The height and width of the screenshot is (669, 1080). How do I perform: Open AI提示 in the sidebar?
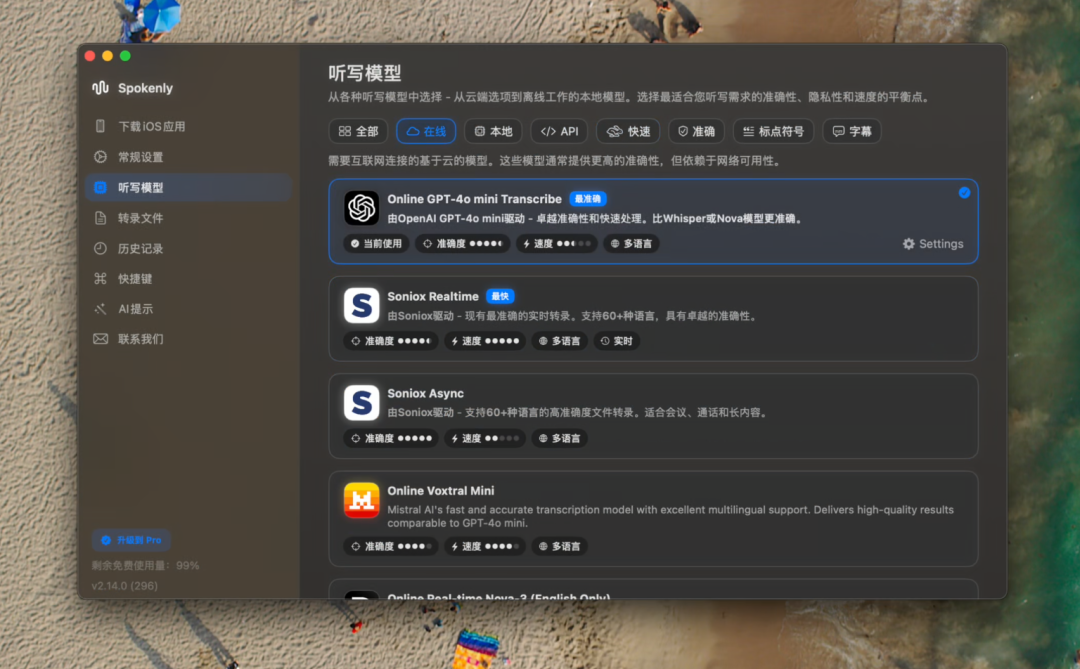point(189,309)
